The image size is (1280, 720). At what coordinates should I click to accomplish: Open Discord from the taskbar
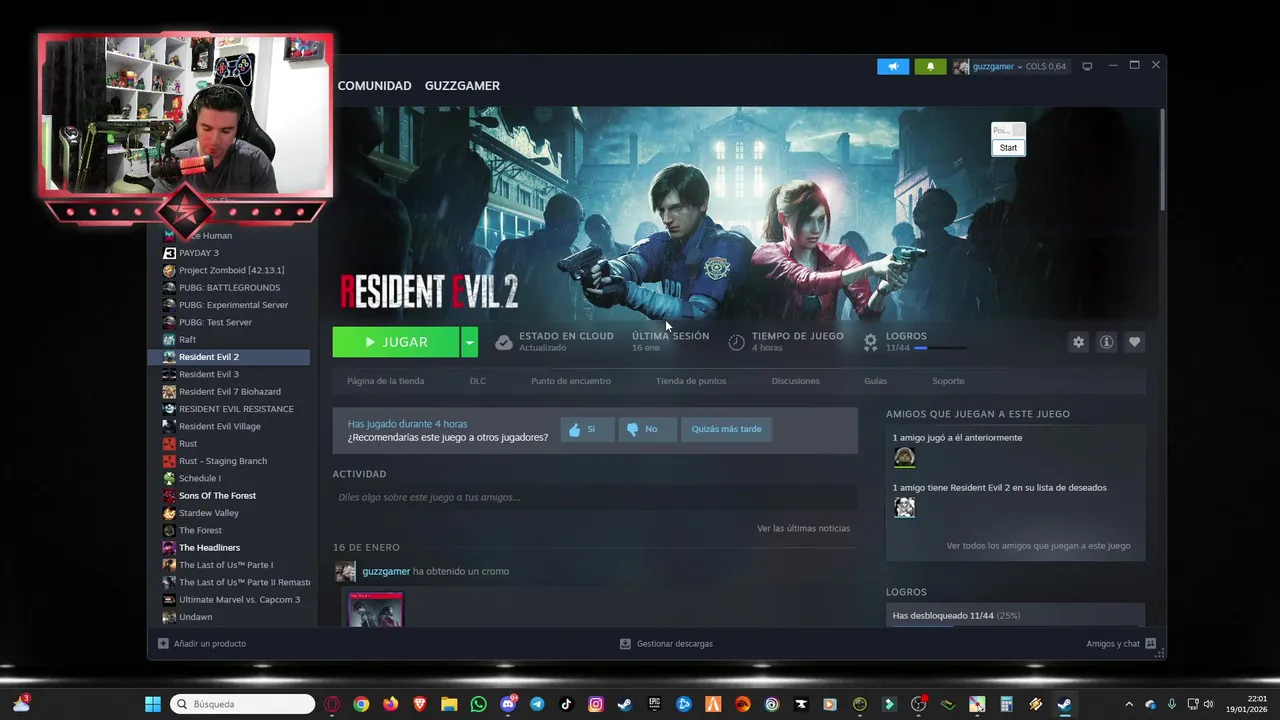pyautogui.click(x=508, y=704)
